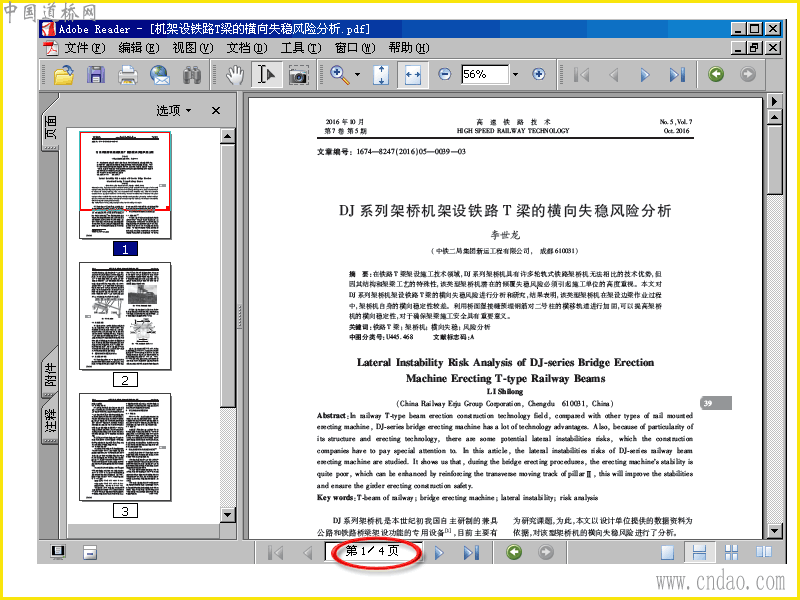The image size is (800, 600).
Task: Click the 56% zoom field
Action: click(x=485, y=74)
